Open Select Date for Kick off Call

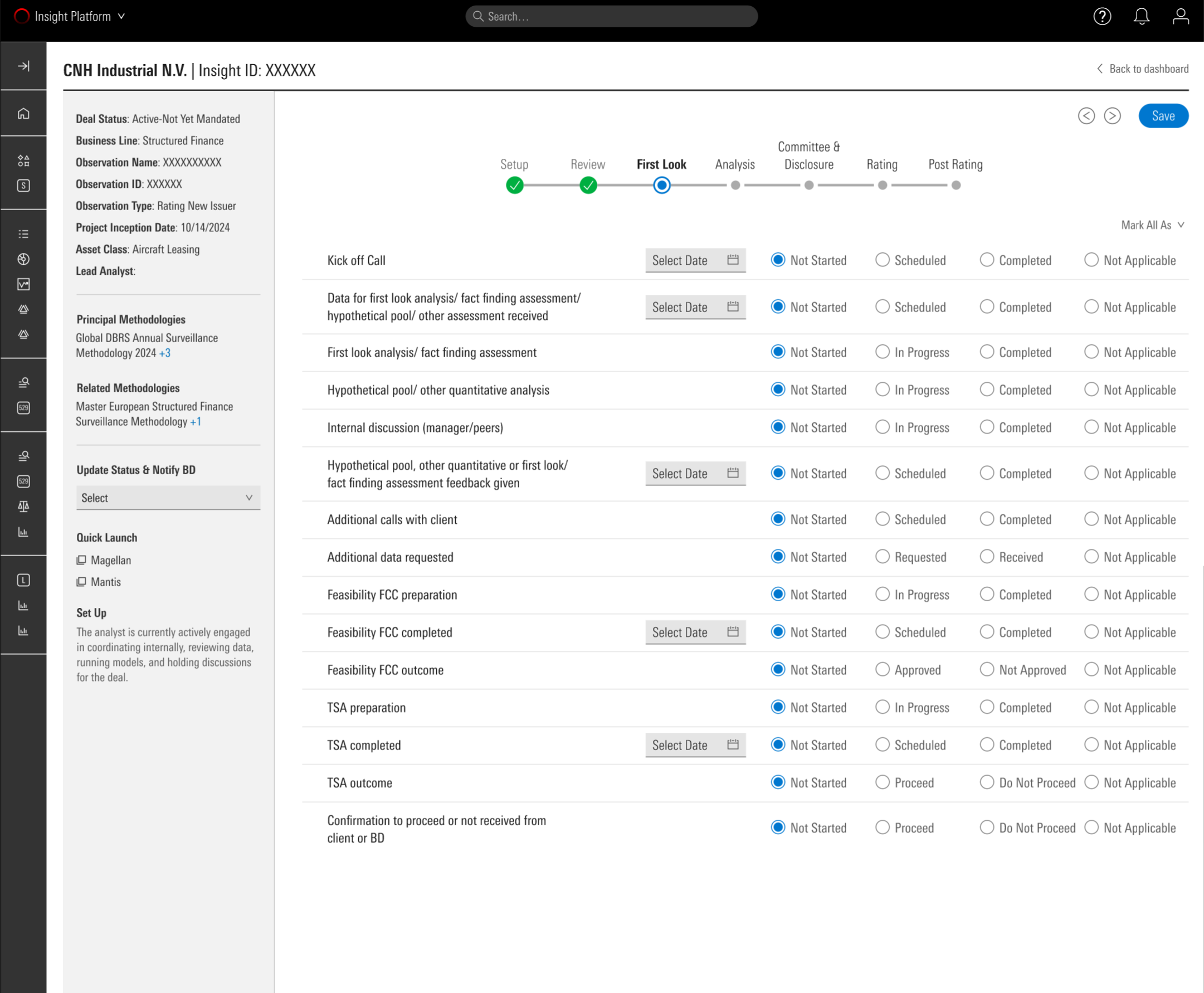(695, 260)
